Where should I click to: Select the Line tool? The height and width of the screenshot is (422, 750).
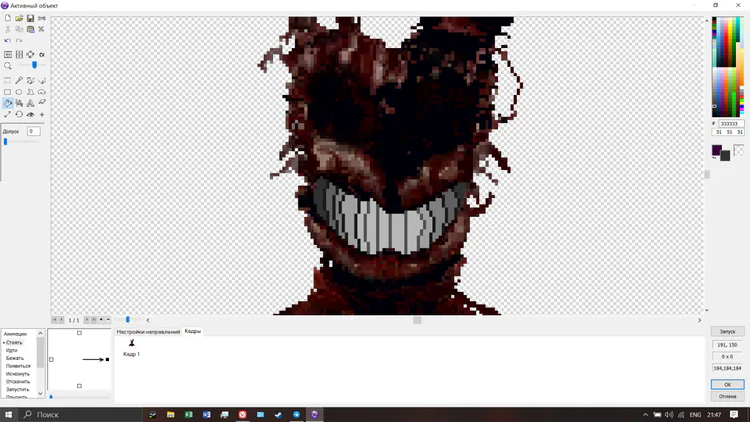point(42,80)
